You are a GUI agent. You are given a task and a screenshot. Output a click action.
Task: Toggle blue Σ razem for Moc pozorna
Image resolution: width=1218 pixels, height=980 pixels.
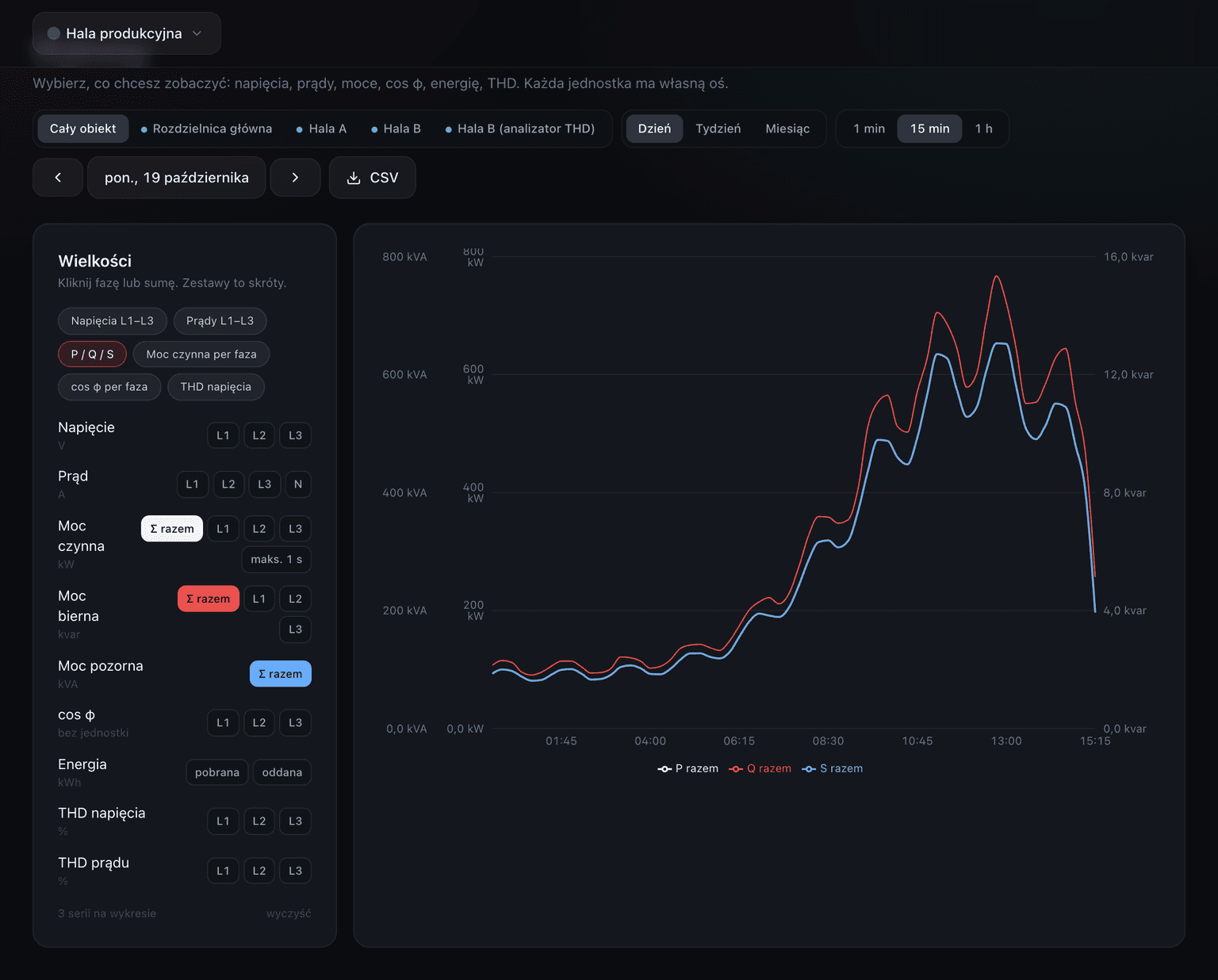281,674
